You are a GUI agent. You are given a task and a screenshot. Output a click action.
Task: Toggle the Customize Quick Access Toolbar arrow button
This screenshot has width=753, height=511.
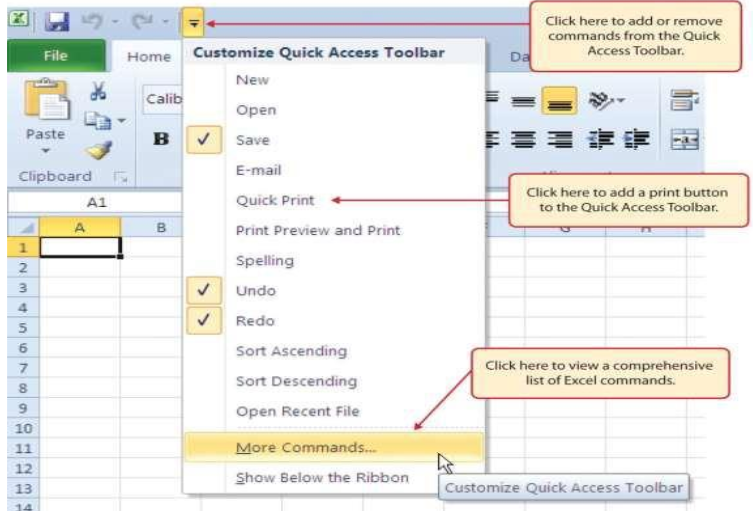click(x=193, y=22)
